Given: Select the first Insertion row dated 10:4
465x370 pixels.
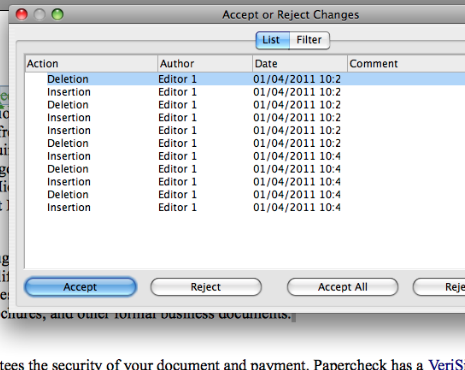Looking at the screenshot, I should click(245, 156).
